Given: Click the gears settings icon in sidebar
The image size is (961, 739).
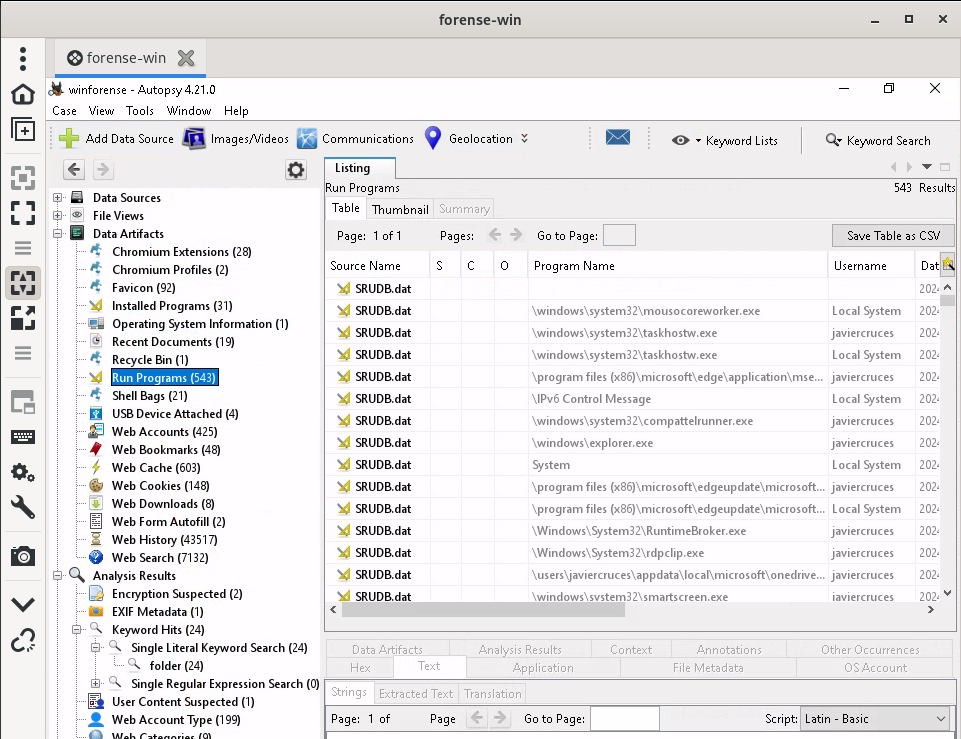Looking at the screenshot, I should pos(23,472).
